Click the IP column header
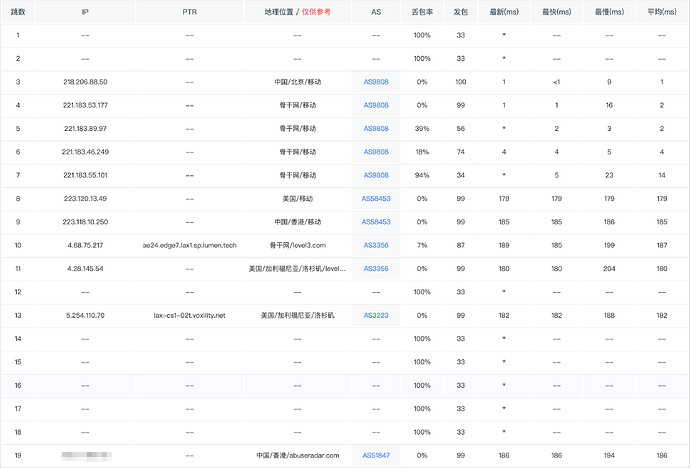 click(85, 12)
